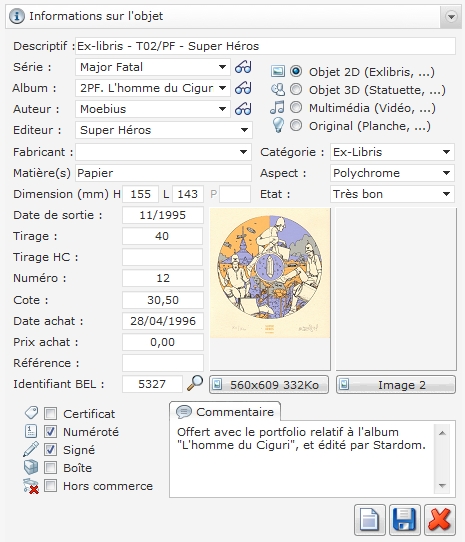
Task: Click the binoculars icon next to Série
Action: (x=243, y=67)
